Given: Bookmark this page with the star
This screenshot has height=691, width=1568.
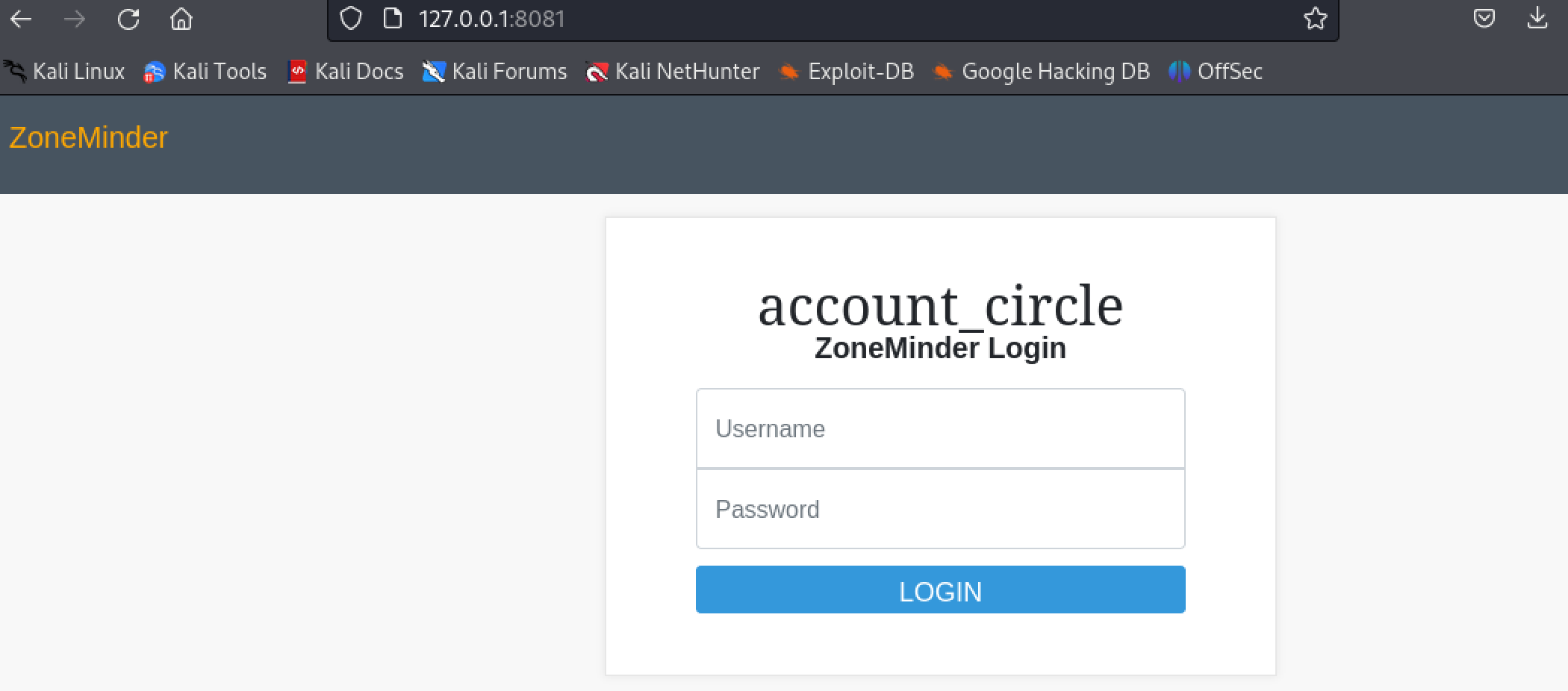Looking at the screenshot, I should tap(1315, 19).
